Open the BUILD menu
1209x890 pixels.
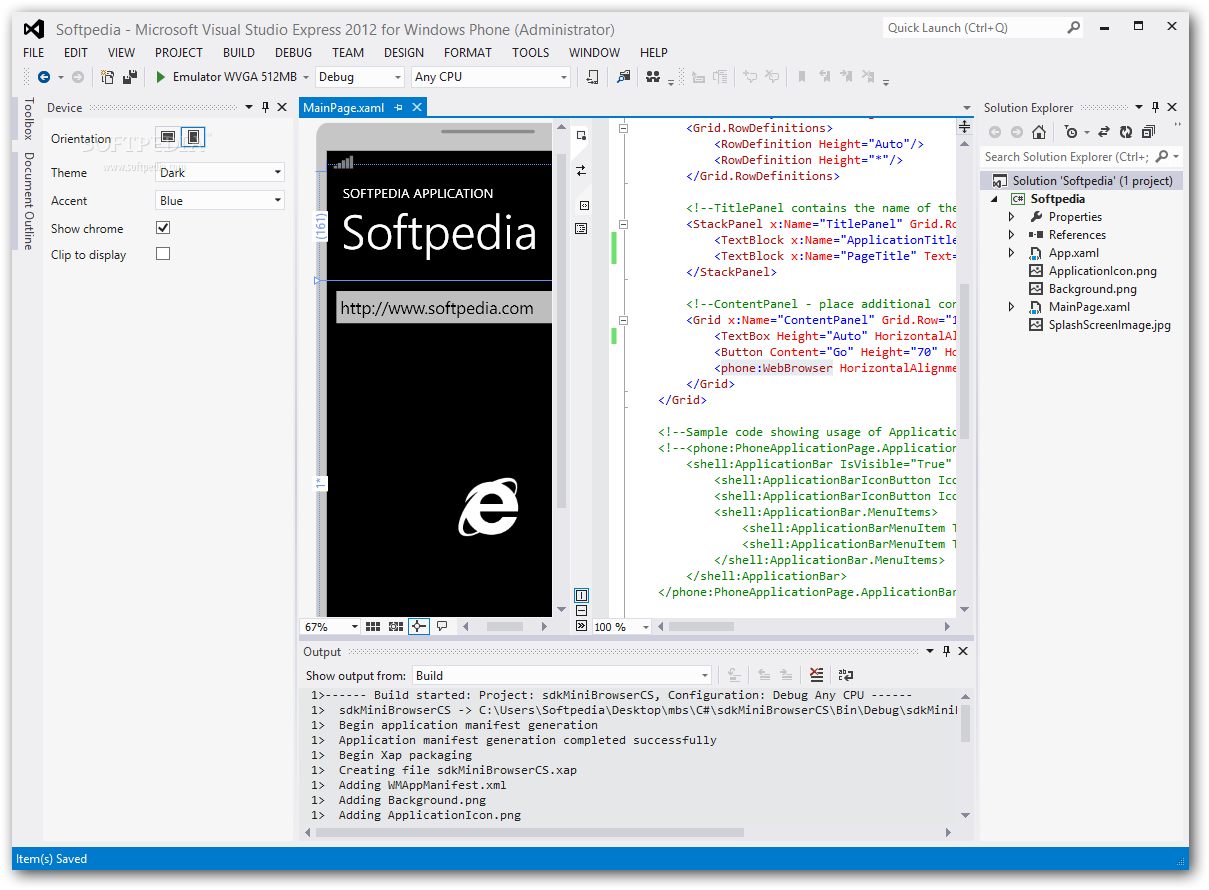click(239, 52)
